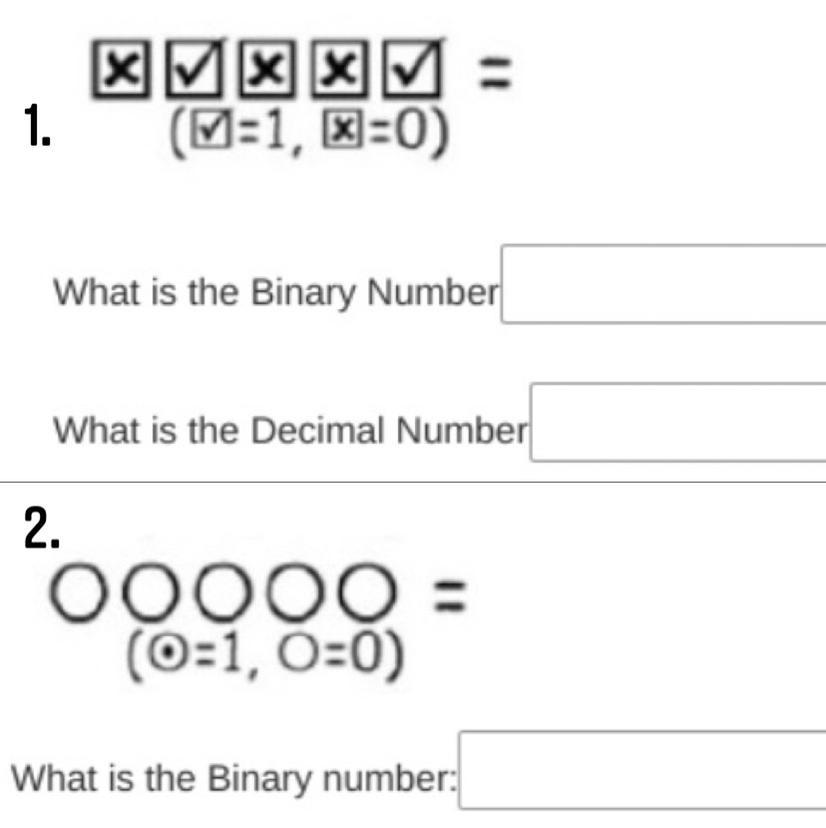Click the 'What is the Decimal Number' label
Image resolution: width=826 pixels, height=828 pixels.
coord(290,430)
